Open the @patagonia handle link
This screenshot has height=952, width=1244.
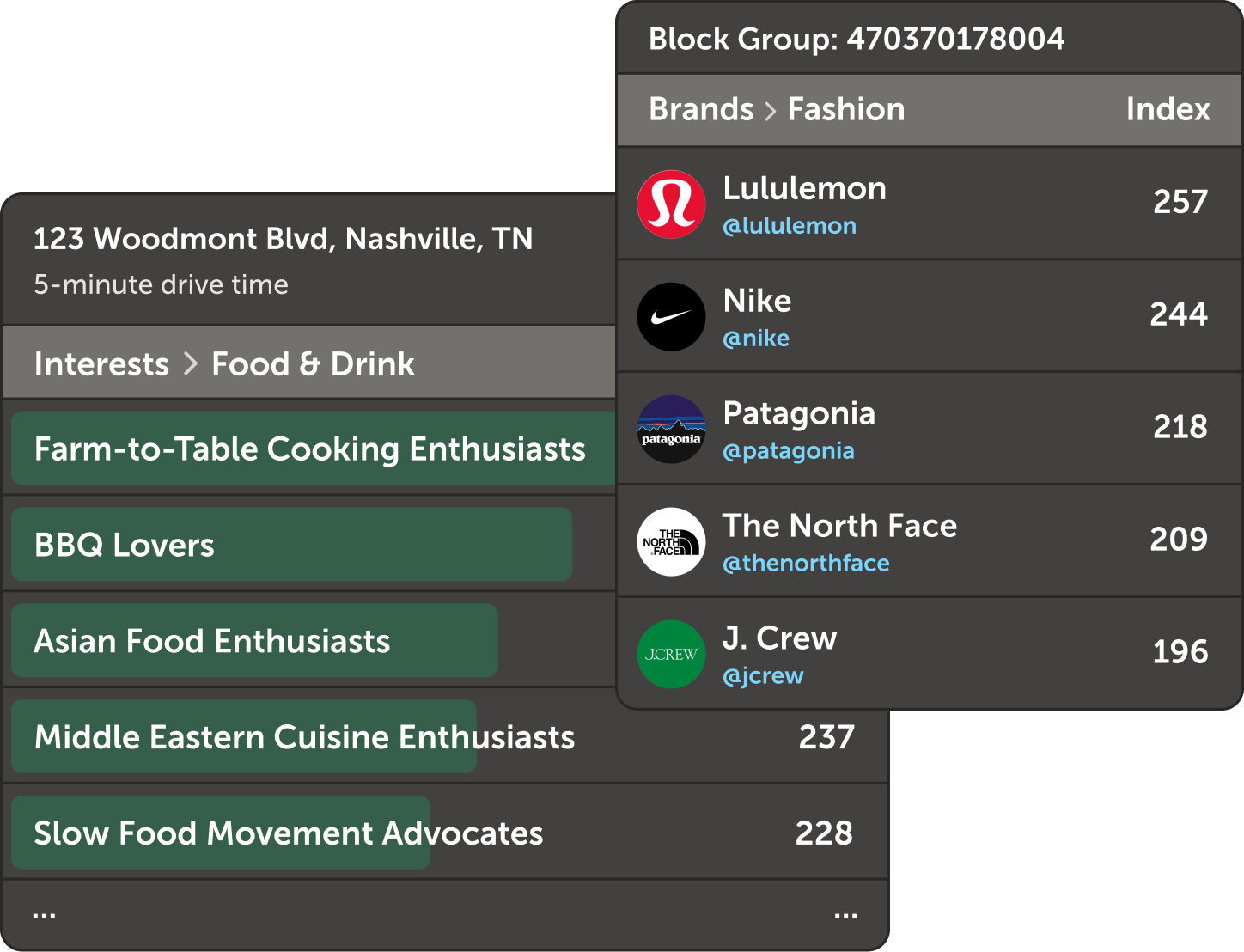789,451
